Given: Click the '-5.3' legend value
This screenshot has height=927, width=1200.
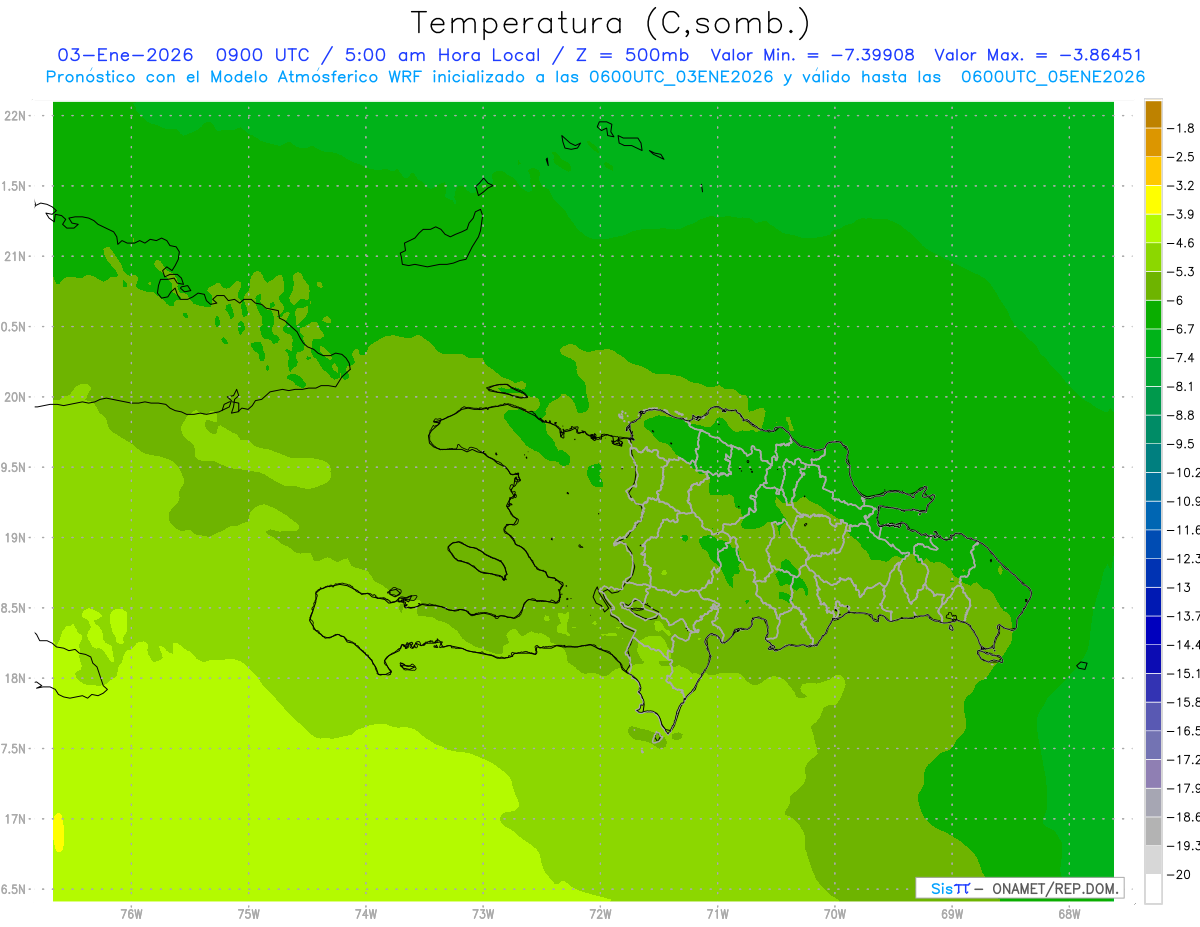Looking at the screenshot, I should pyautogui.click(x=1181, y=272).
